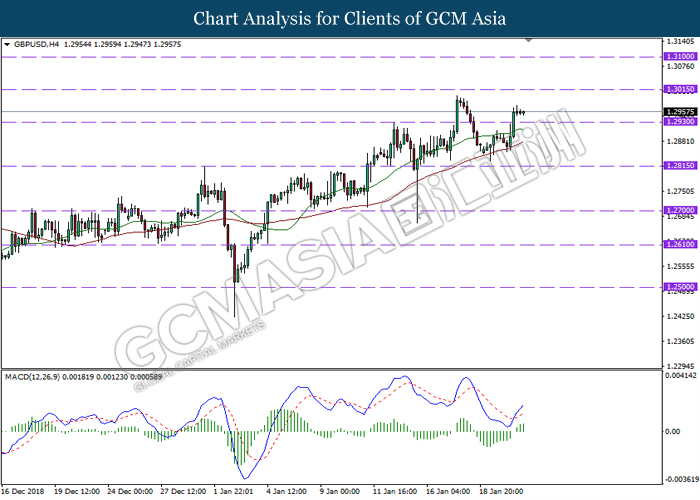Click the 1.25555 price scale value
The image size is (700, 500).
click(681, 267)
